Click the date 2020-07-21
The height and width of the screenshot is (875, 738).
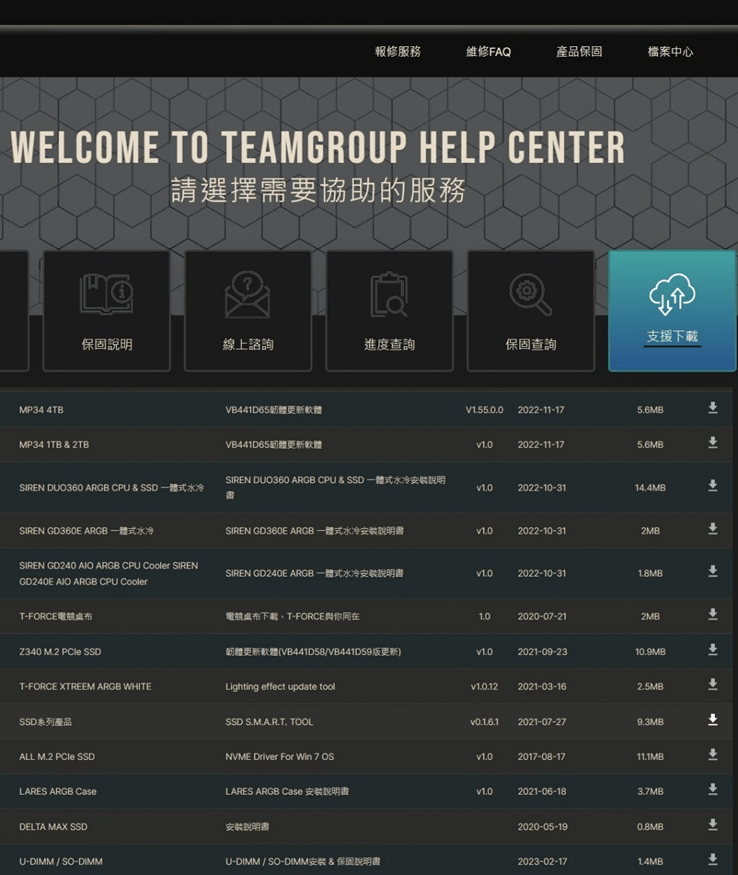click(541, 616)
